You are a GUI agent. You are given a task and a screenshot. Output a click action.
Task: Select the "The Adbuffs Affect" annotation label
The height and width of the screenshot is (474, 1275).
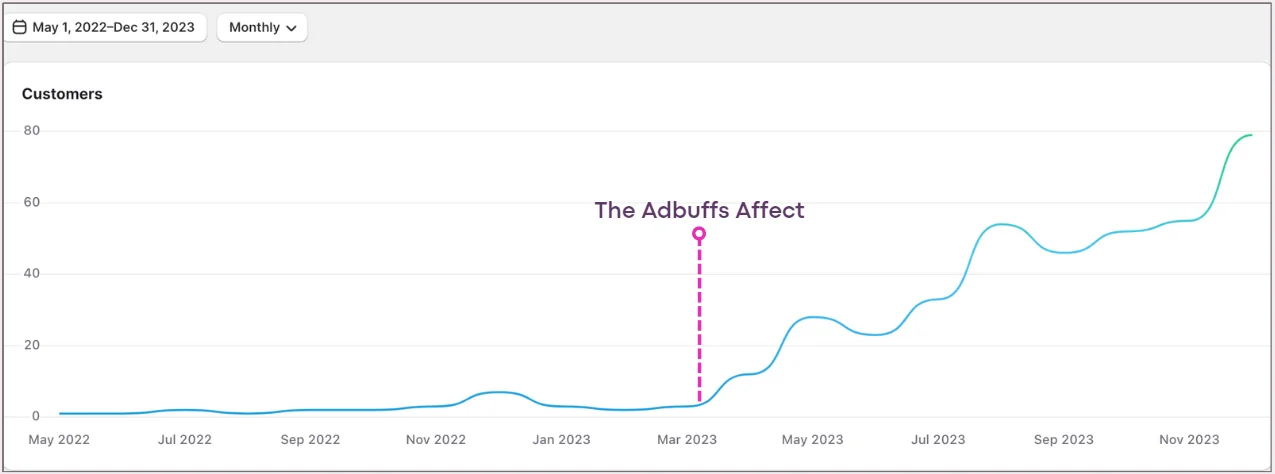coord(699,210)
